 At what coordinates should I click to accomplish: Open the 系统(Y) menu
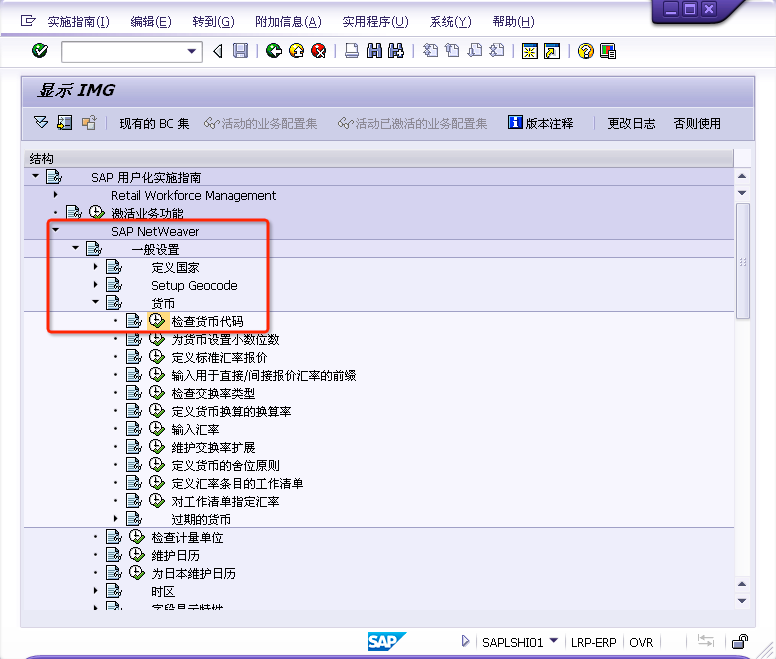pyautogui.click(x=450, y=22)
